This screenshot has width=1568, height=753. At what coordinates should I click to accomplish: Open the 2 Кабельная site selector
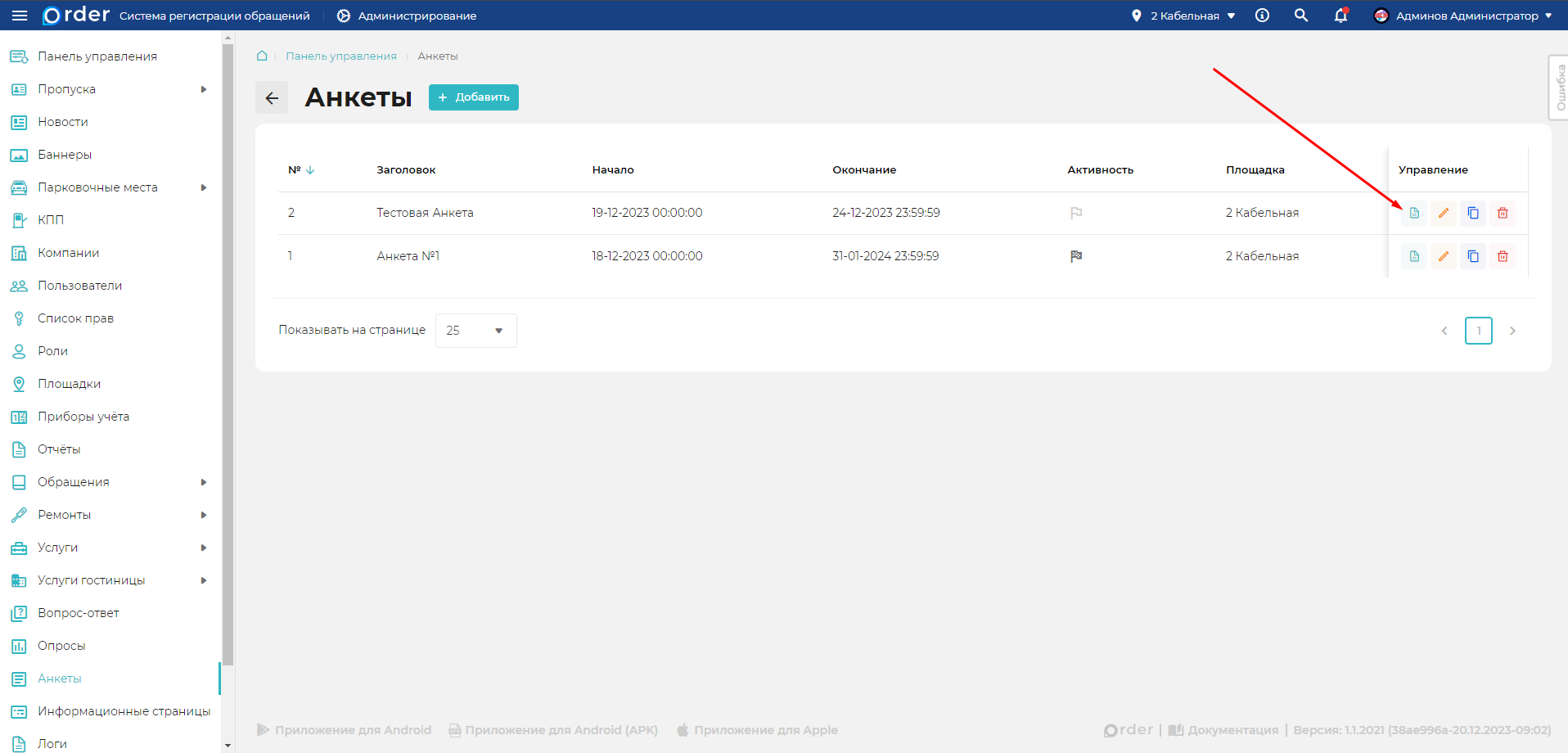click(1183, 16)
